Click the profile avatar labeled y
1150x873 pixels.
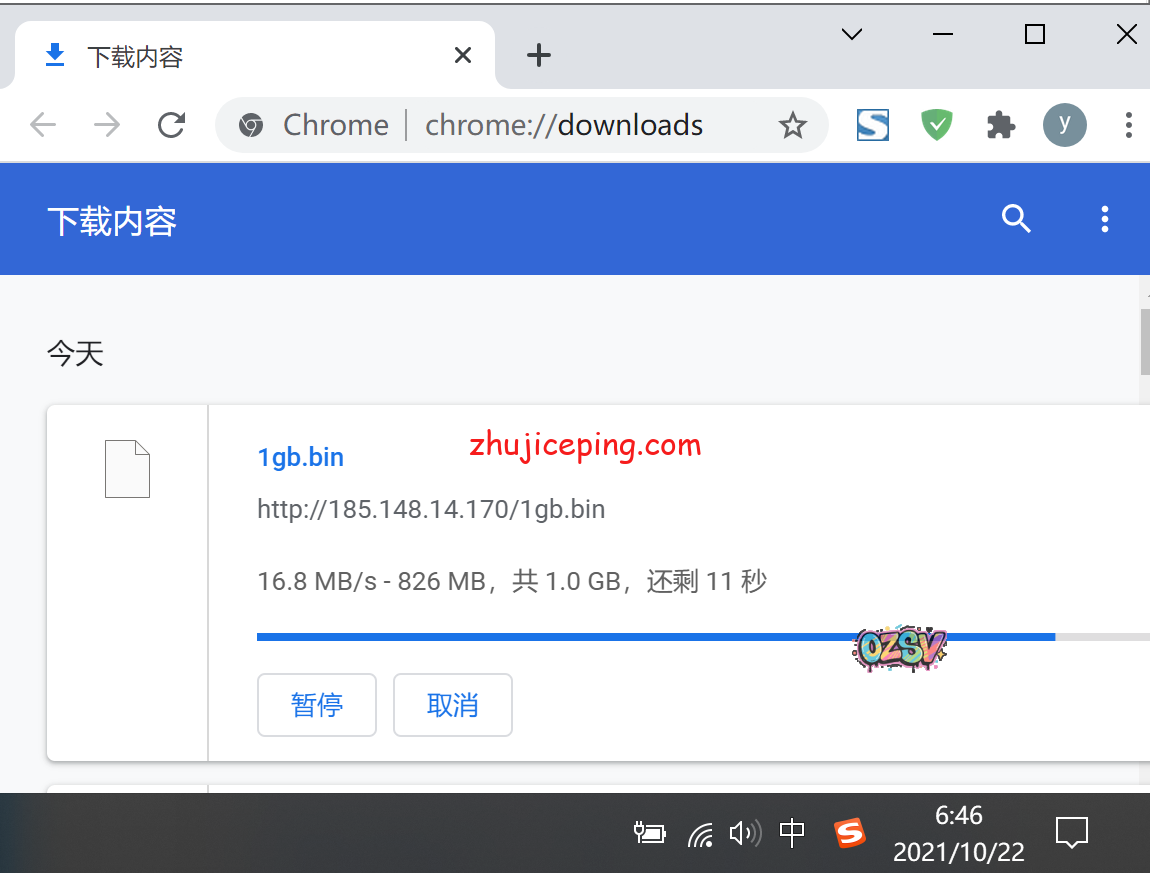point(1064,125)
